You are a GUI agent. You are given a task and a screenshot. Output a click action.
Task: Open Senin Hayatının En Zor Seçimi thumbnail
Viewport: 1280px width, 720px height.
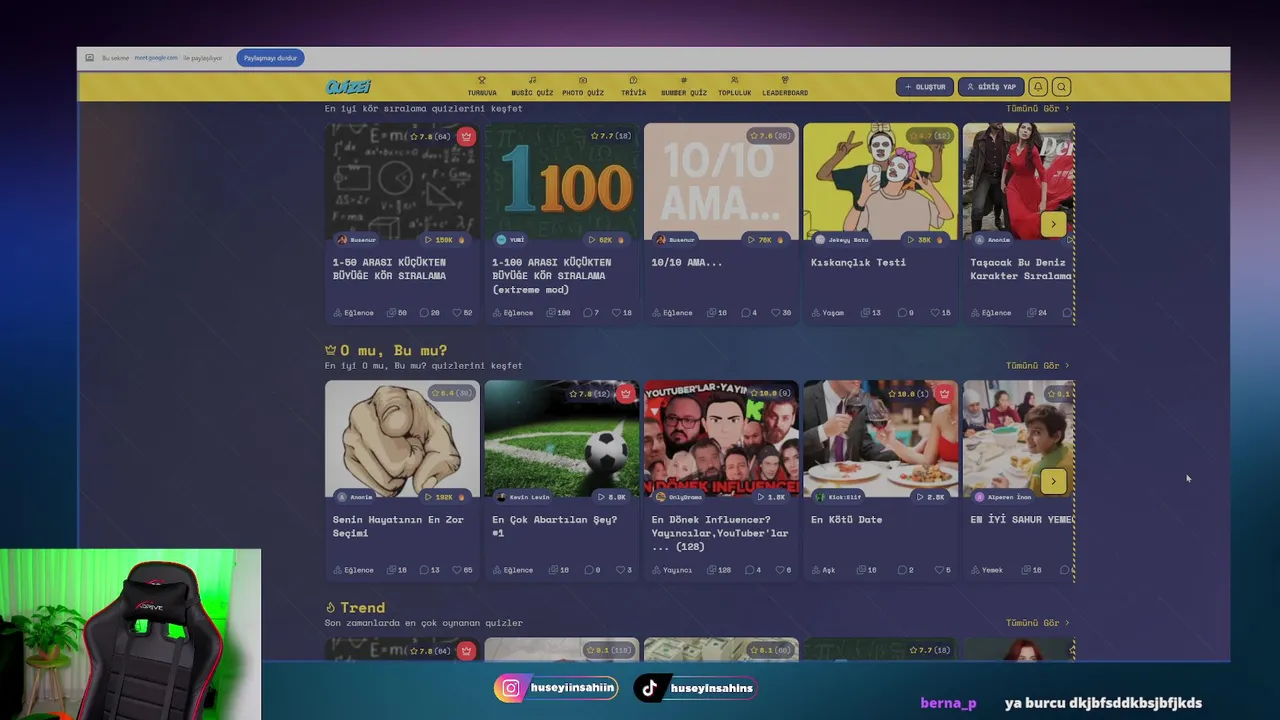[402, 438]
